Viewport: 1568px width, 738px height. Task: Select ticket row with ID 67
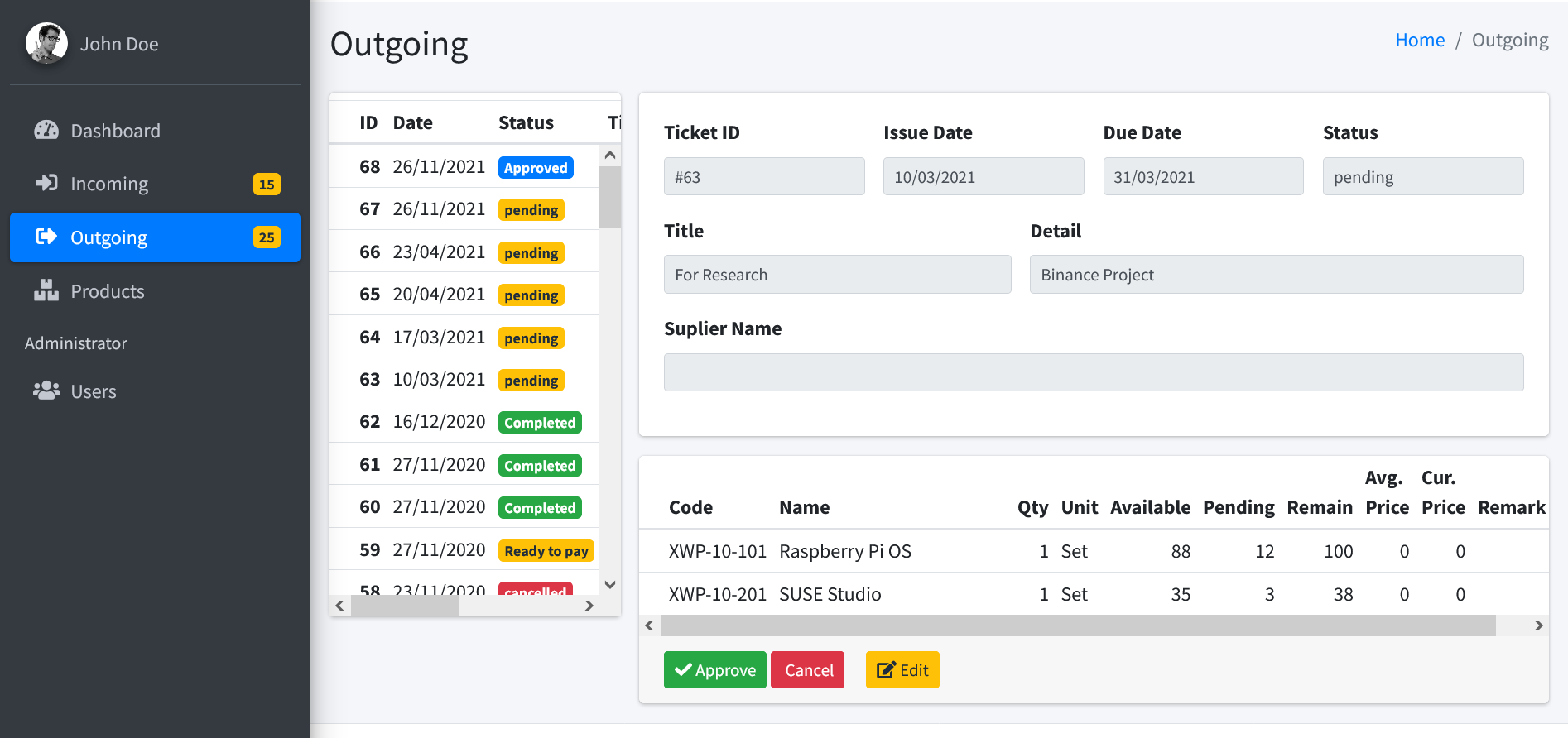click(x=464, y=209)
